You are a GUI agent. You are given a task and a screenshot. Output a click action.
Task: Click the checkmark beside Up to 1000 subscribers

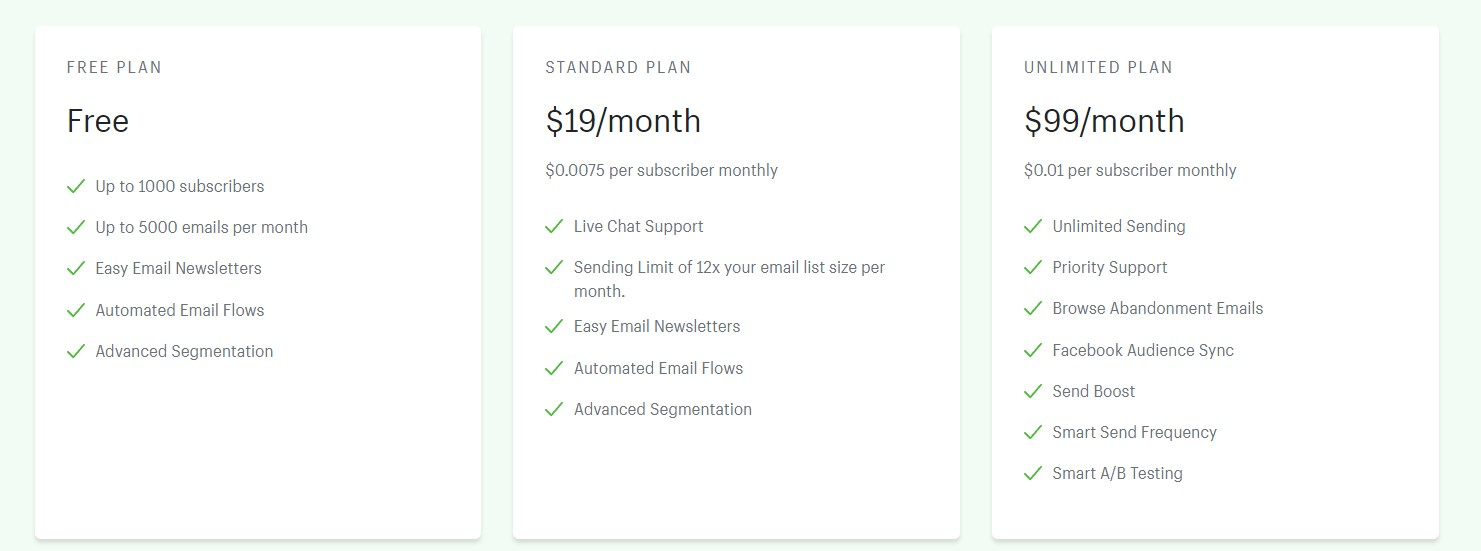click(75, 186)
